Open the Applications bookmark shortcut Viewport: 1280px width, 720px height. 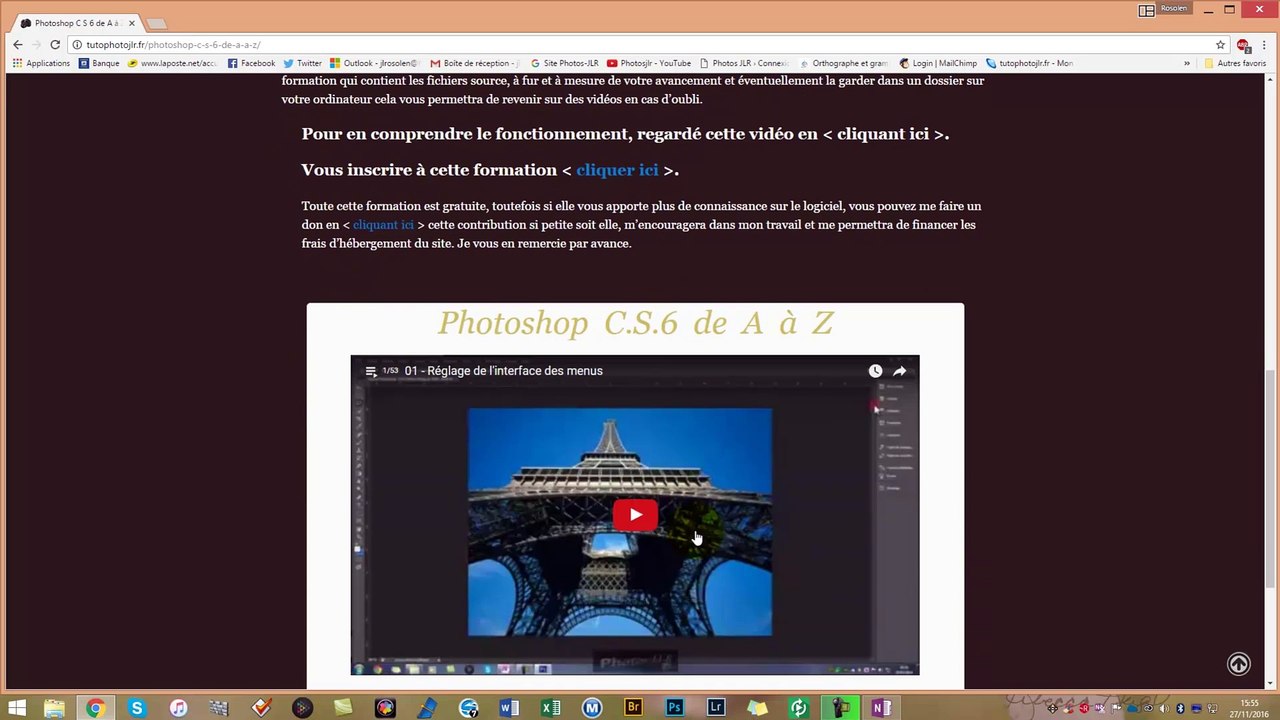click(41, 63)
